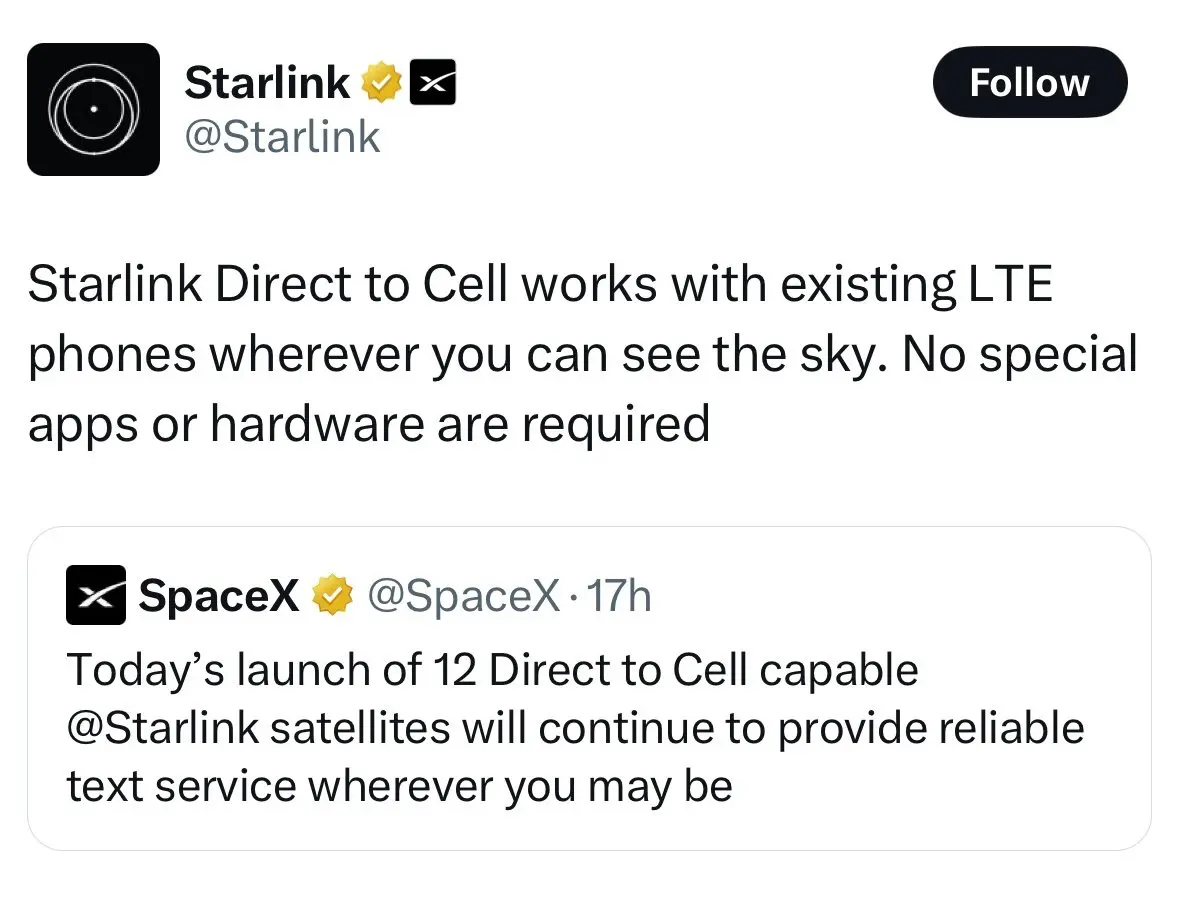1179x899 pixels.
Task: Click the SpaceX display name
Action: coord(218,594)
